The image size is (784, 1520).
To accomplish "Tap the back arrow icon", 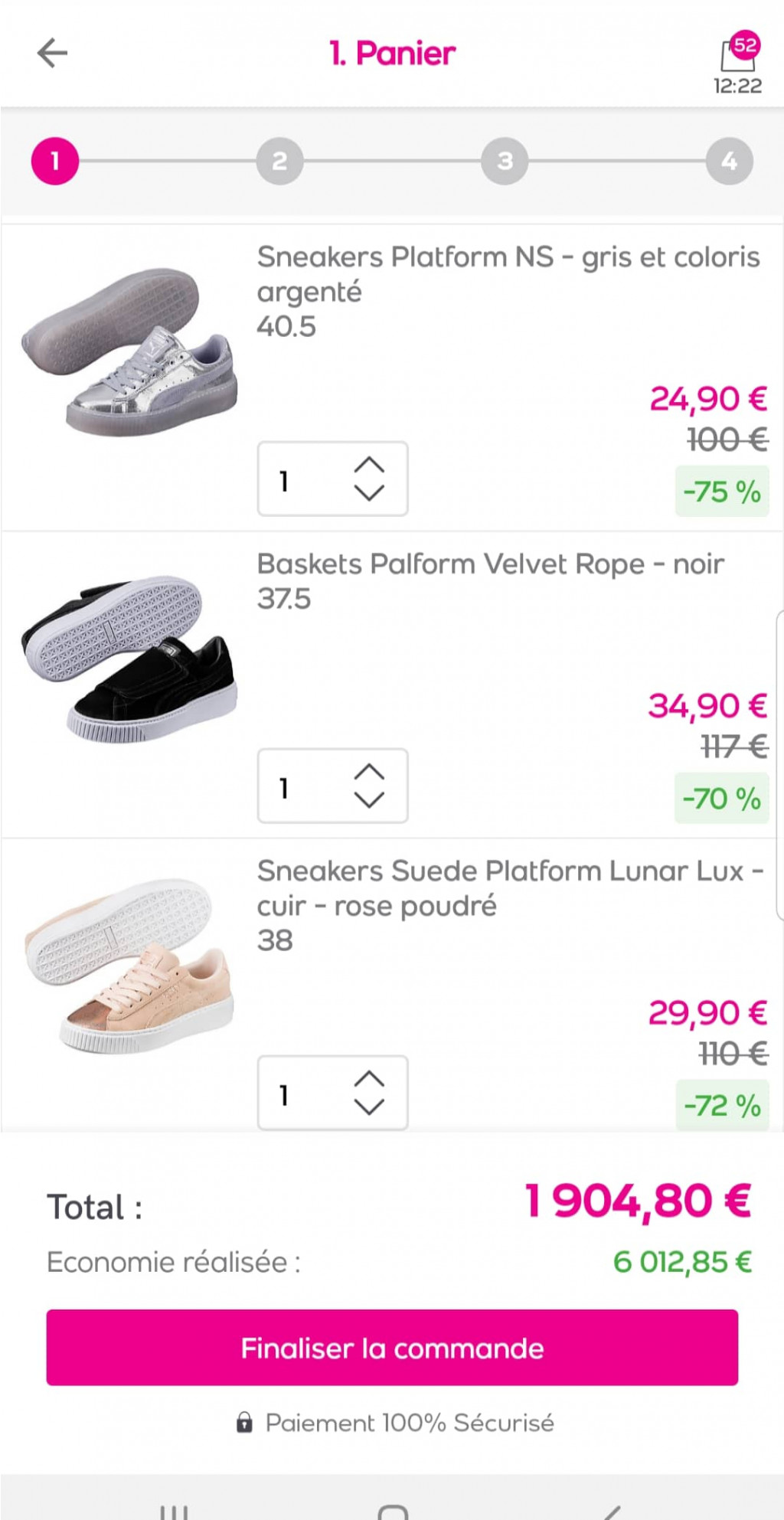I will [x=52, y=53].
